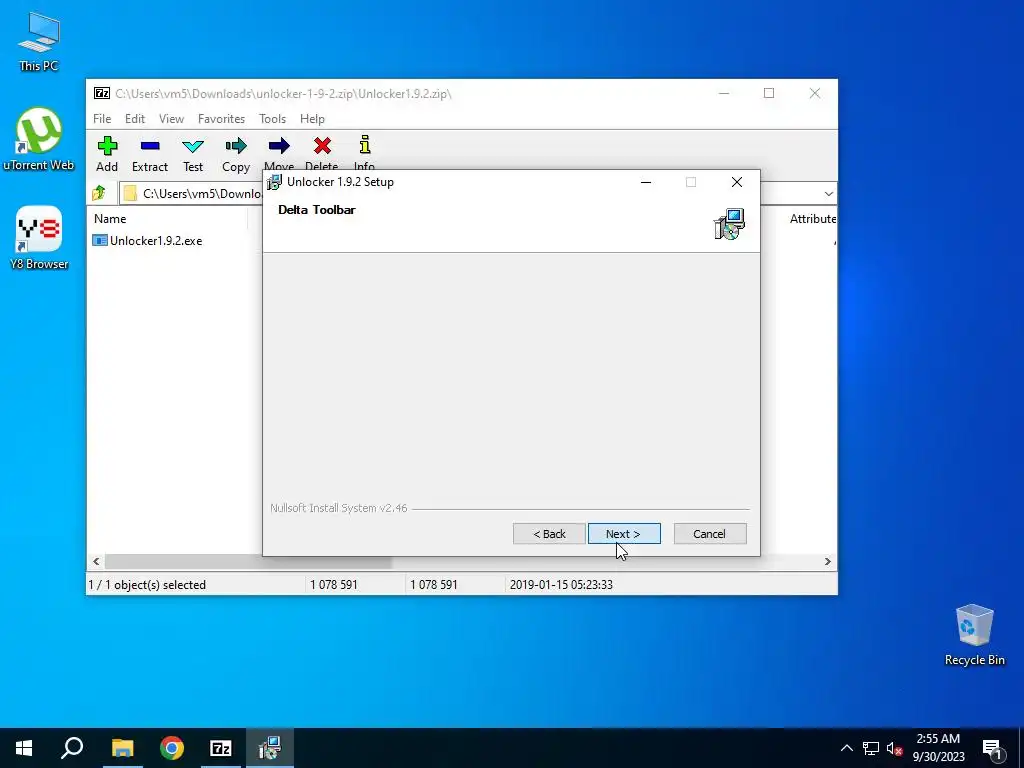Click the Test toolbar icon in 7-Zip
The width and height of the screenshot is (1024, 768).
[193, 153]
